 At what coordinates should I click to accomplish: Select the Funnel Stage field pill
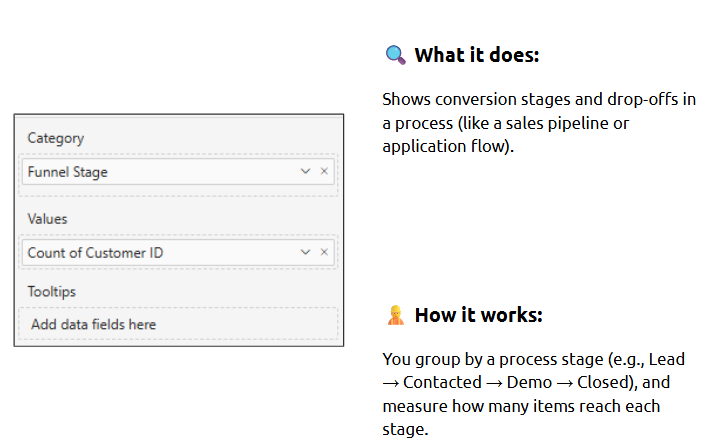tap(178, 172)
